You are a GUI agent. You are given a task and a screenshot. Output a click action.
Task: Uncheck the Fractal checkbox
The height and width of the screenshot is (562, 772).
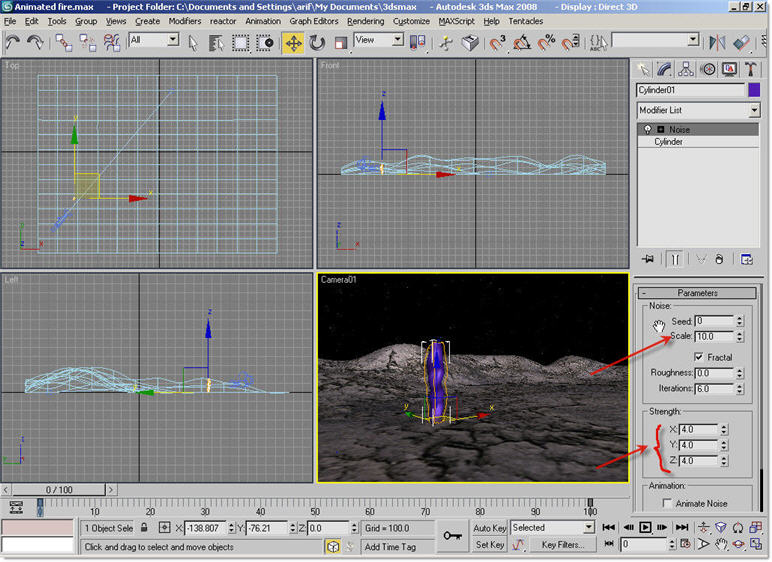tap(698, 357)
